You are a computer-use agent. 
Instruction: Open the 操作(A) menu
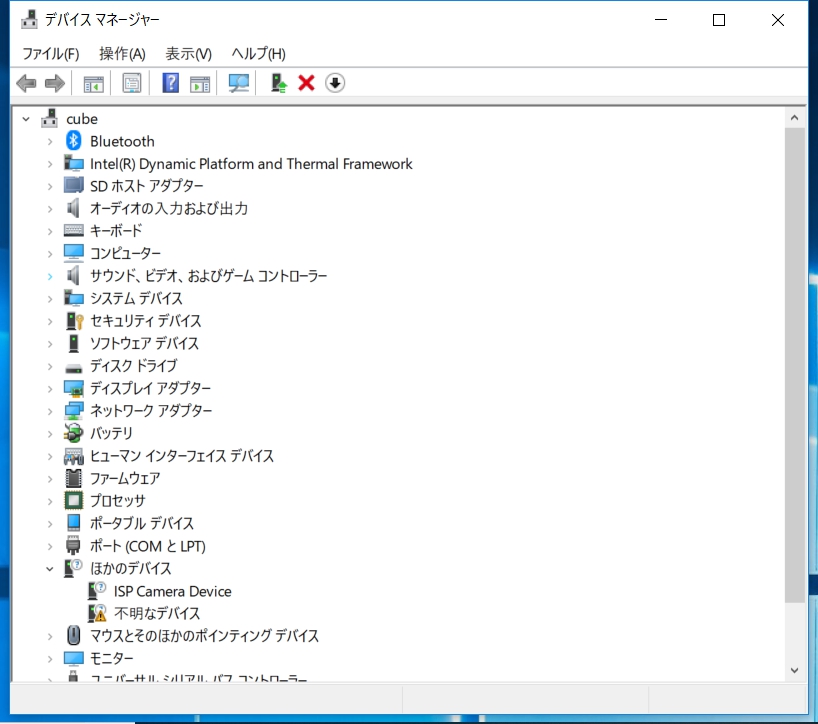(122, 54)
